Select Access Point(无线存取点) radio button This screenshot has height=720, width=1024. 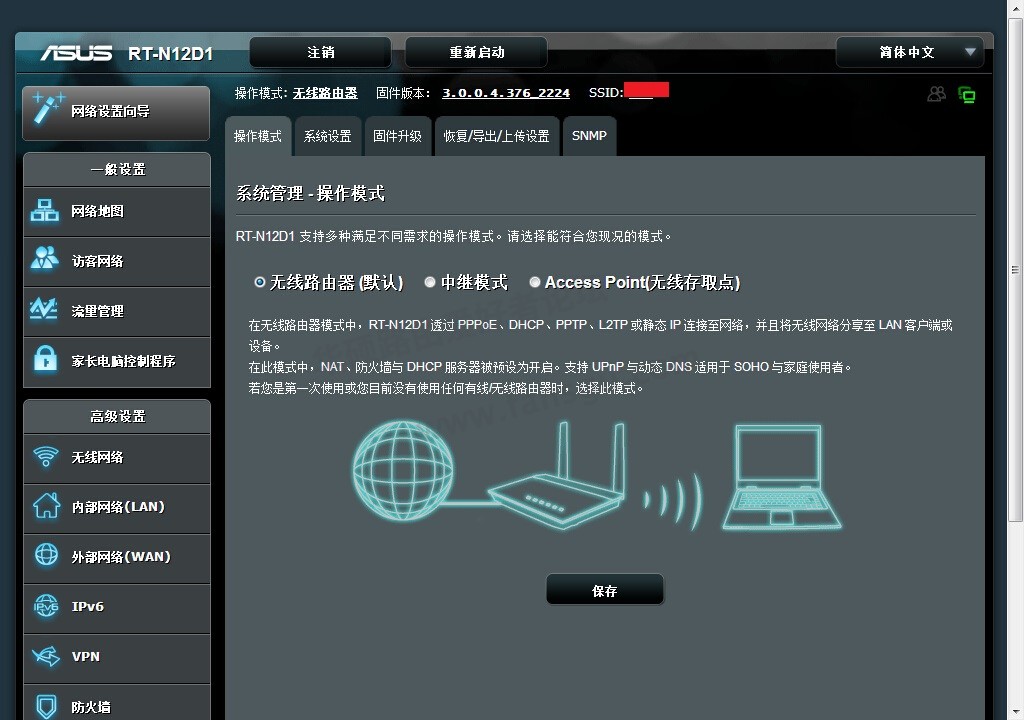click(535, 282)
